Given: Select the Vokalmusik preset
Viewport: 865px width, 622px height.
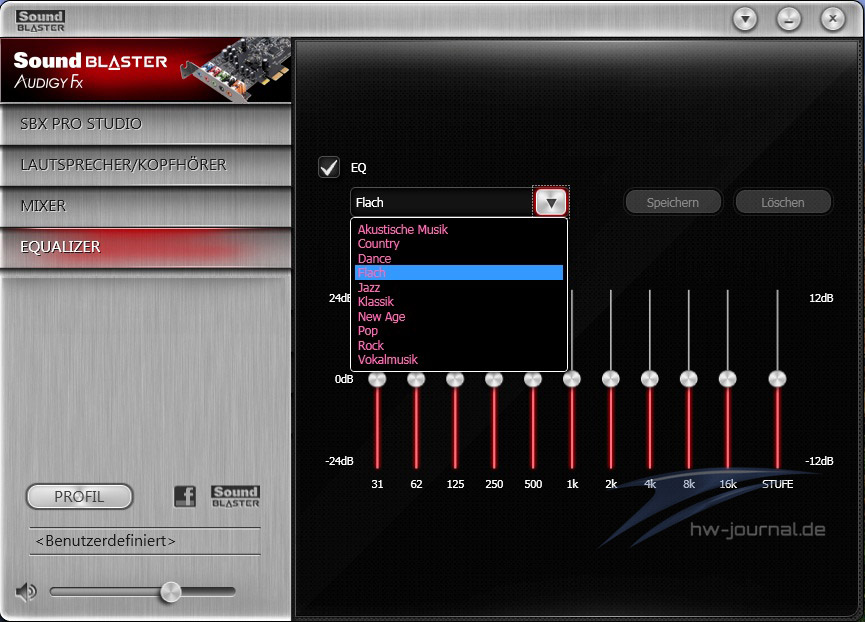Looking at the screenshot, I should 458,360.
